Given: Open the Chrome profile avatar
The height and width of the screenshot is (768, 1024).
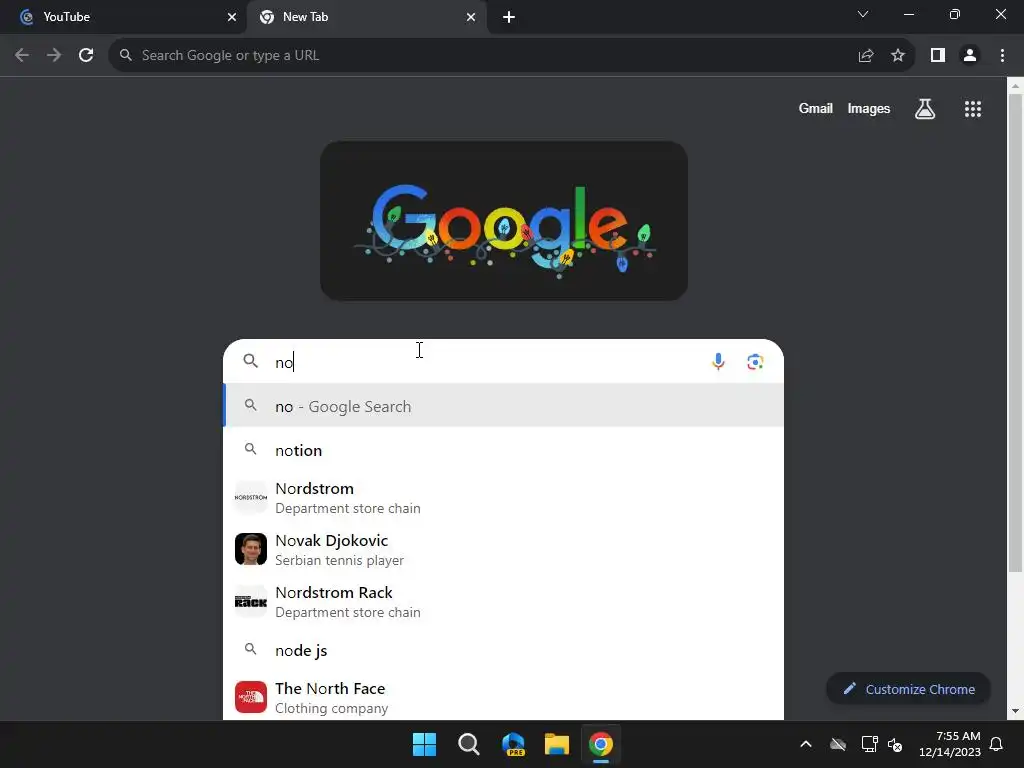Looking at the screenshot, I should pos(970,56).
